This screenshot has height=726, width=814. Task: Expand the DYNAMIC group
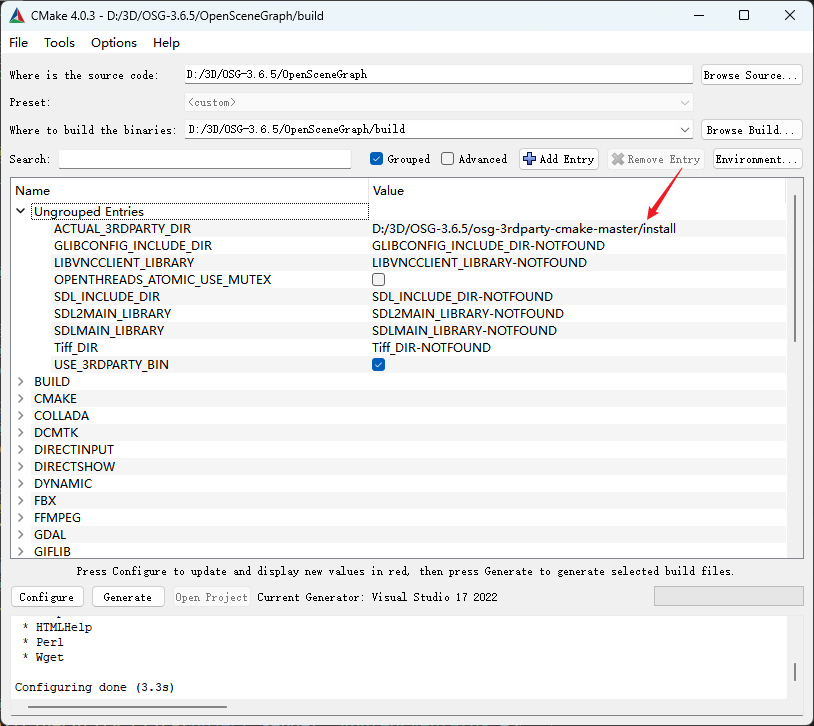pyautogui.click(x=21, y=483)
